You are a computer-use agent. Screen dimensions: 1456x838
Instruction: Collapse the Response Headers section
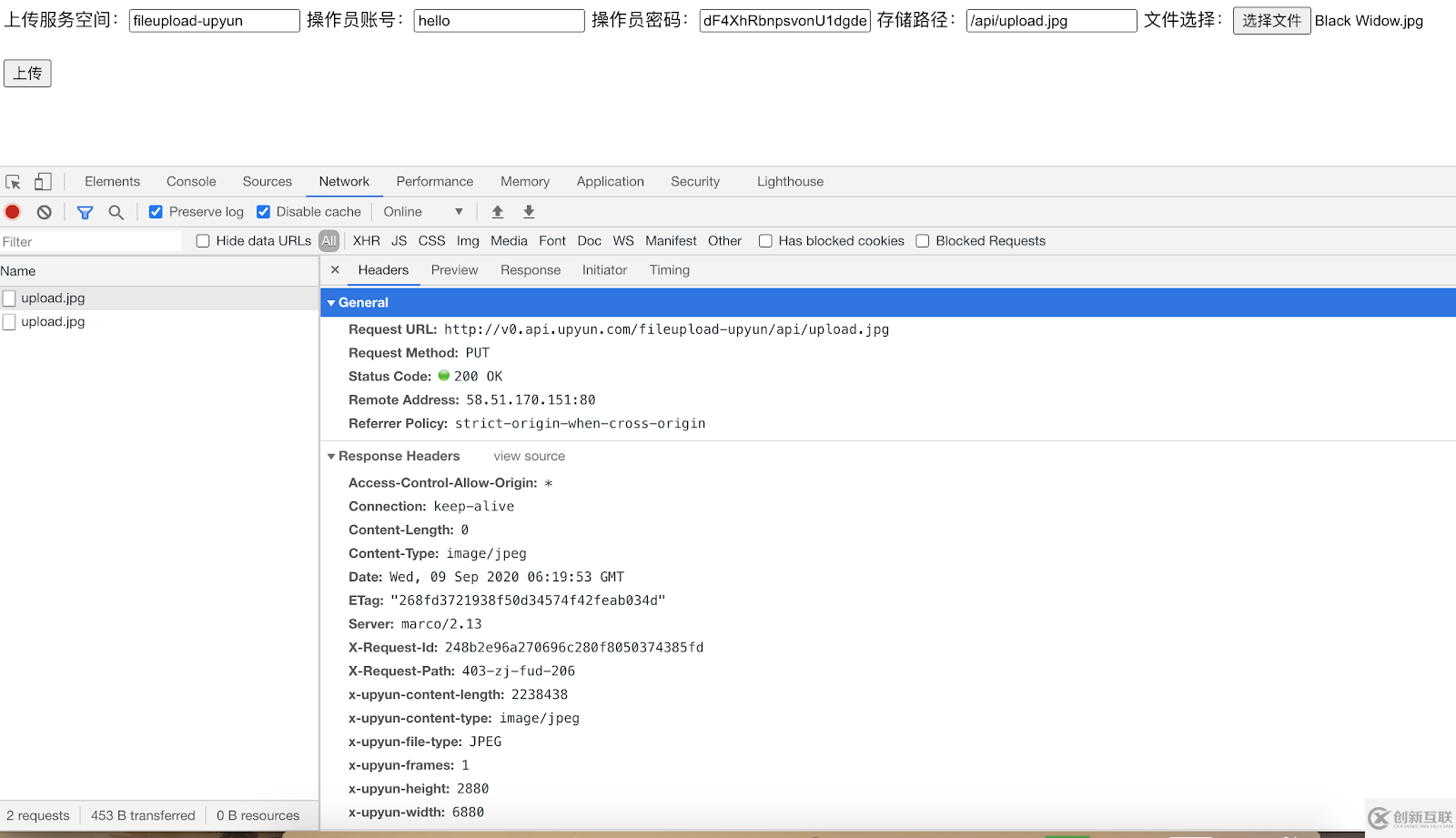pyautogui.click(x=332, y=457)
